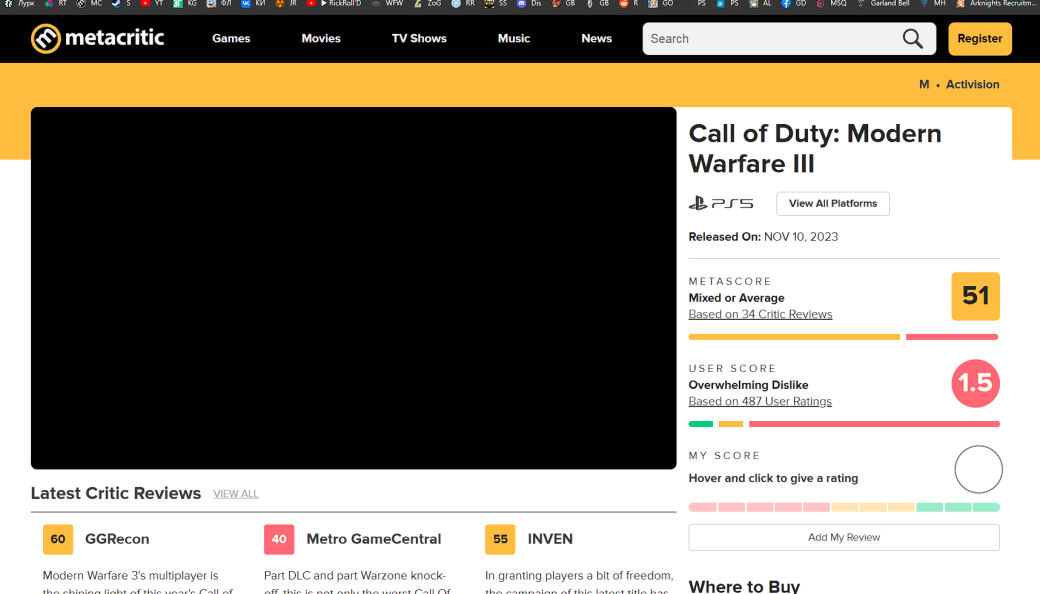This screenshot has width=1040, height=594.
Task: Click VIEW ALL critic reviews link
Action: (236, 494)
